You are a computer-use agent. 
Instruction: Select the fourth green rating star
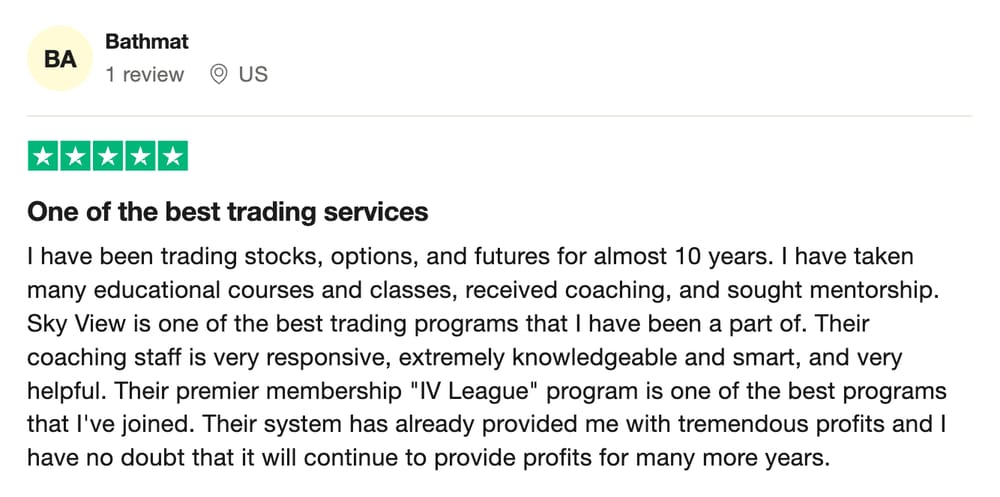click(140, 156)
